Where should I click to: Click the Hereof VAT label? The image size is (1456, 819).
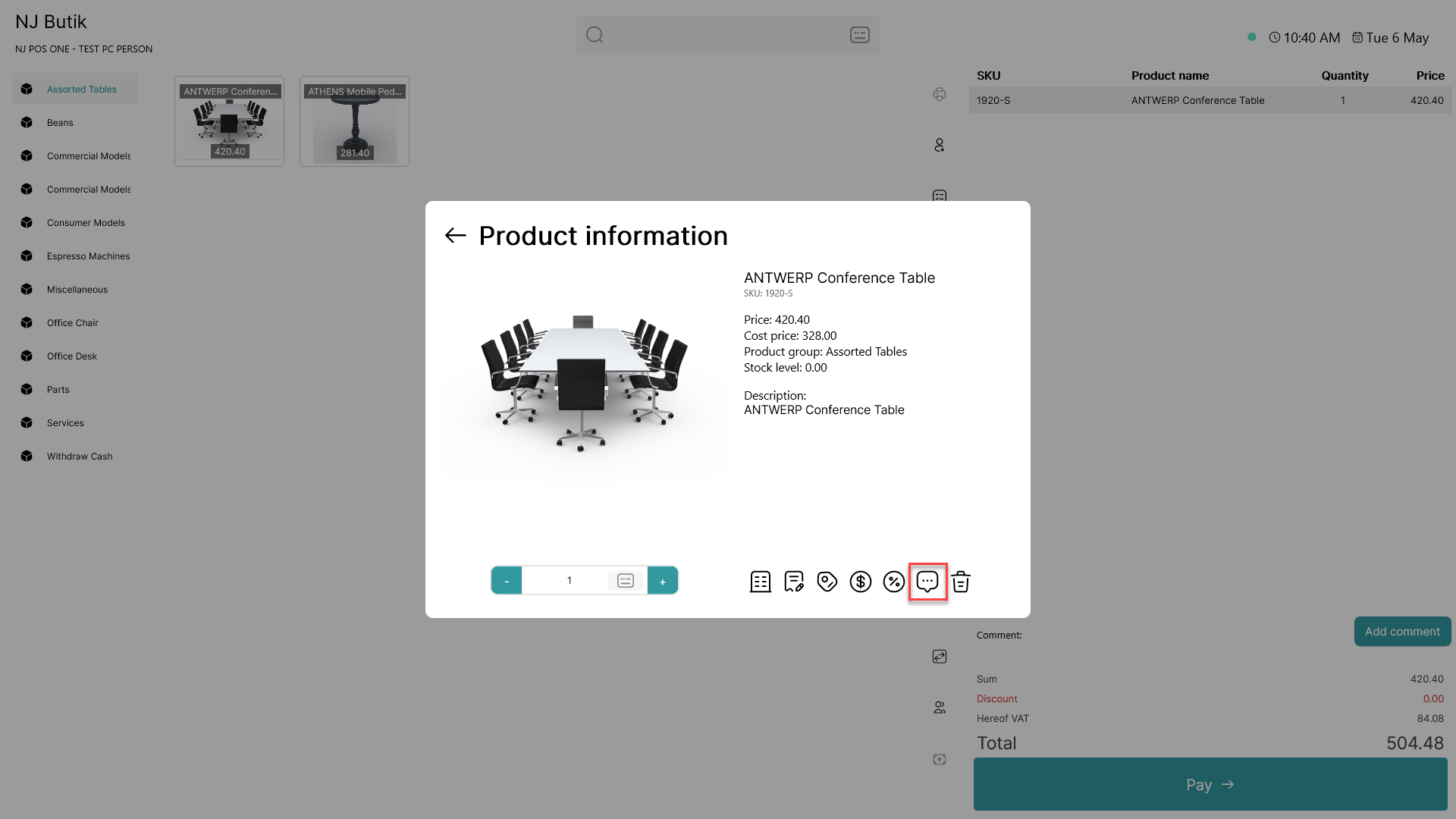tap(1003, 719)
